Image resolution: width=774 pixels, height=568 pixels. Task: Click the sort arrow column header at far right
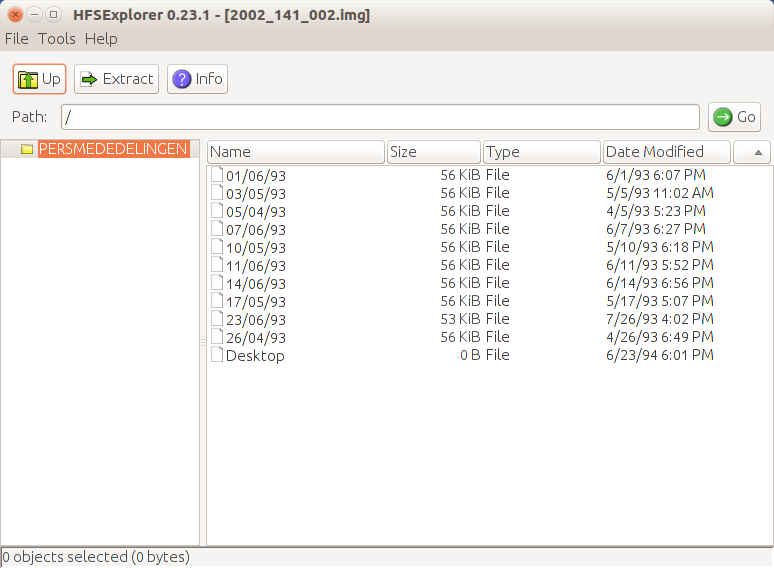tap(751, 152)
